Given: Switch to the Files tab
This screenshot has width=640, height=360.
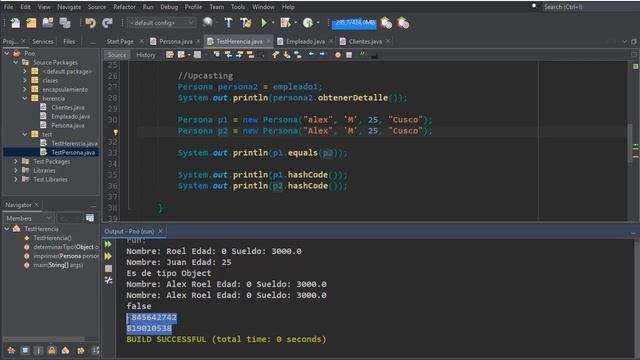Looking at the screenshot, I should (69, 41).
